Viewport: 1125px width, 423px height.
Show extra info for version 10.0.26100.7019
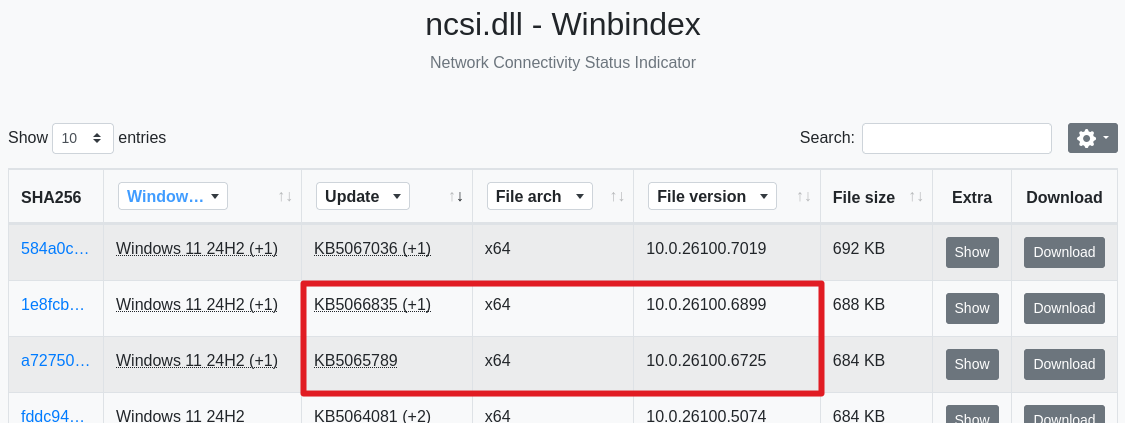[971, 252]
